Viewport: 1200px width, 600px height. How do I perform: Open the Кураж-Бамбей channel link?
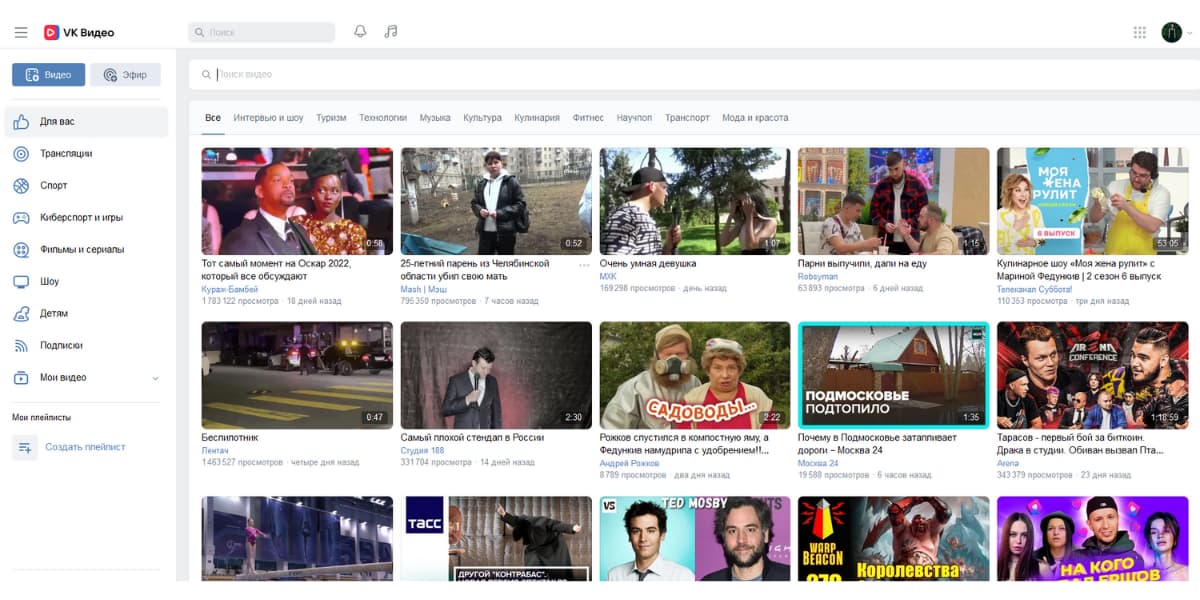click(229, 289)
